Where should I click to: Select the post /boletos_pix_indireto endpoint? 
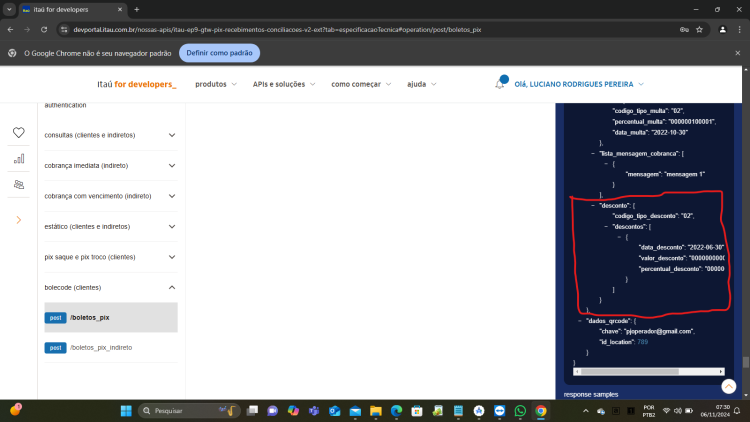pos(111,348)
